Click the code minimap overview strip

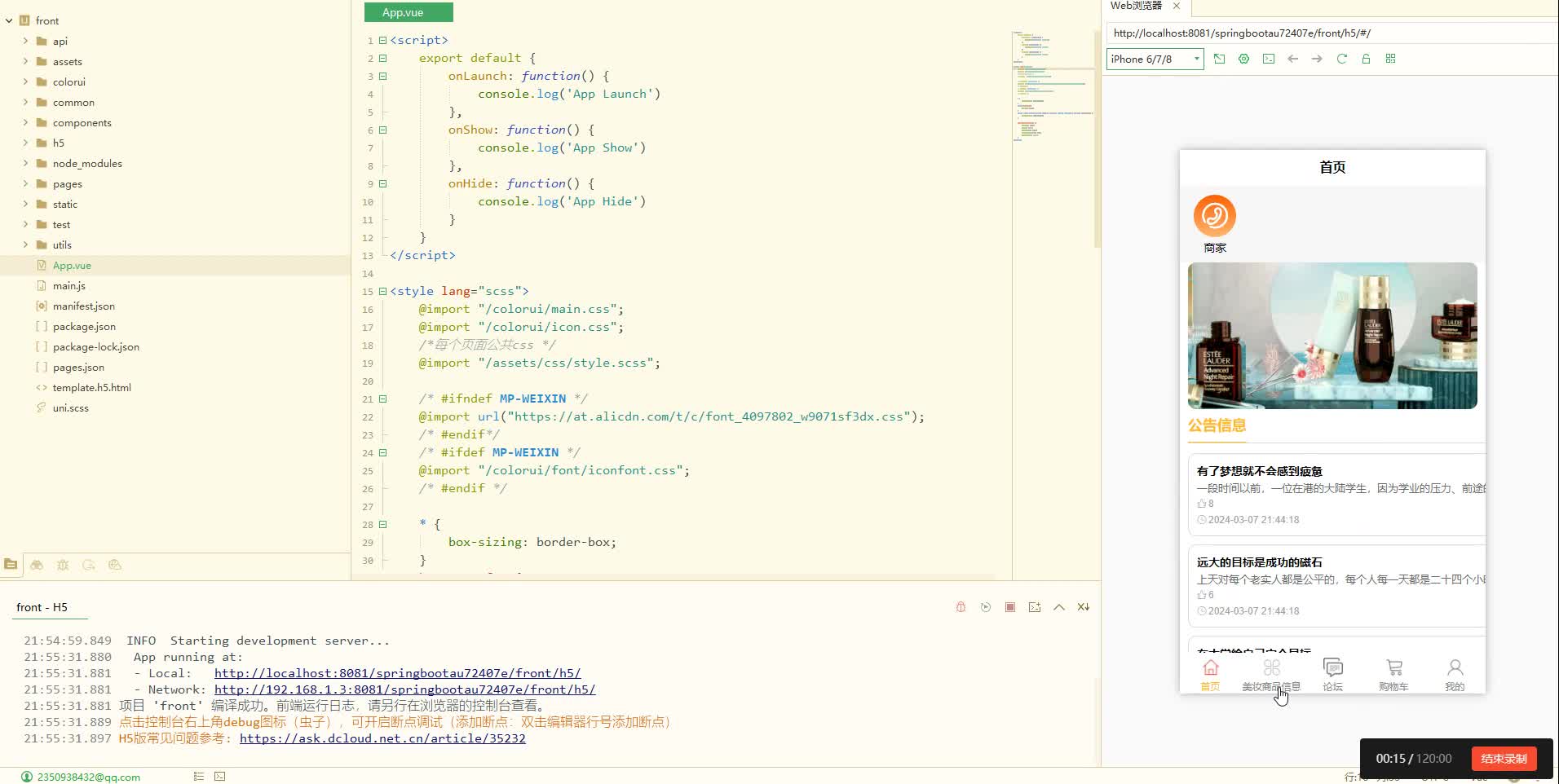[x=1052, y=81]
